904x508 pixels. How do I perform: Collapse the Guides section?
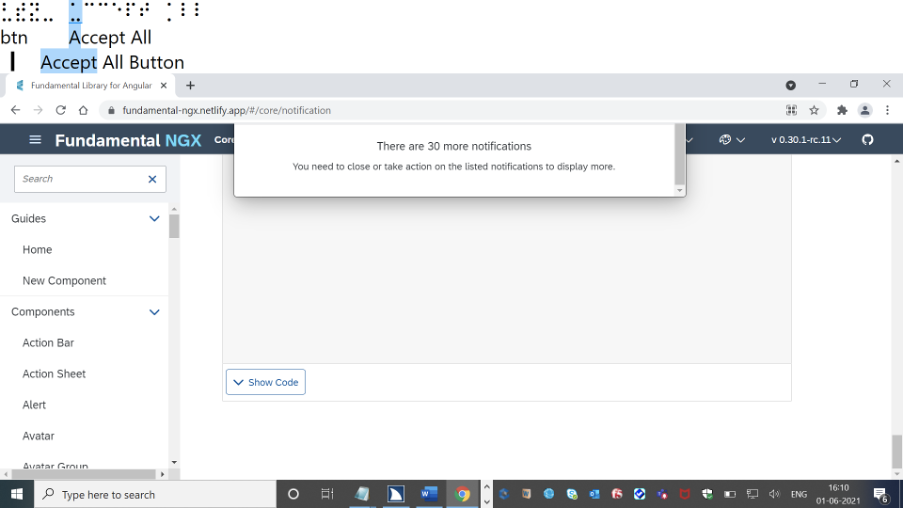point(154,219)
